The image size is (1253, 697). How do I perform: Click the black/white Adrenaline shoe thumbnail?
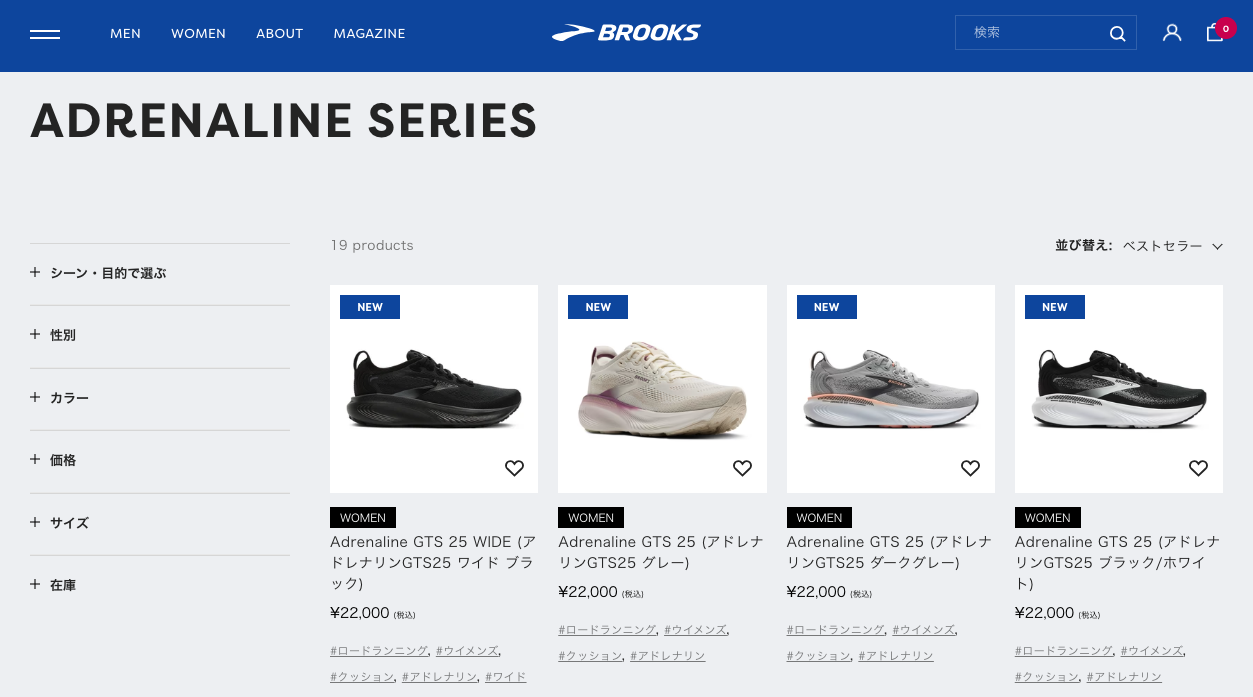tap(1118, 388)
